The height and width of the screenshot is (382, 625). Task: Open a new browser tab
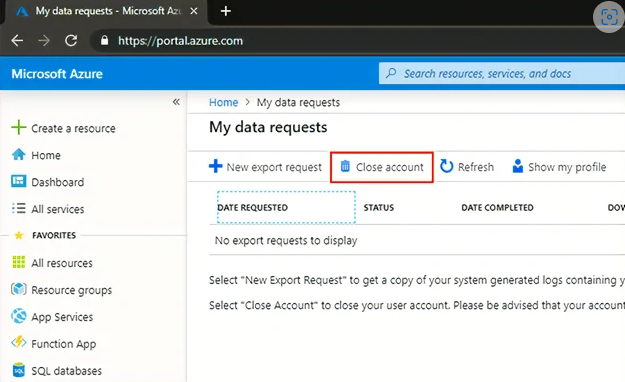(226, 11)
